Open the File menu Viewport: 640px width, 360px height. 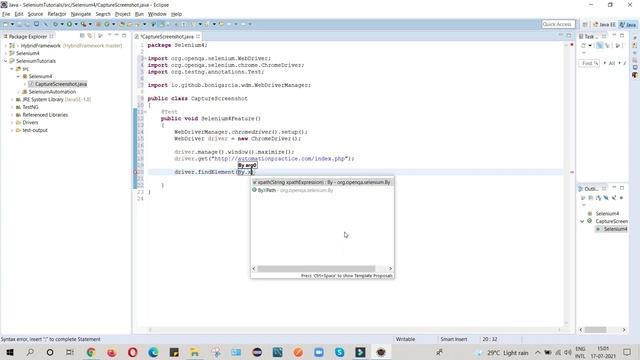[6, 14]
